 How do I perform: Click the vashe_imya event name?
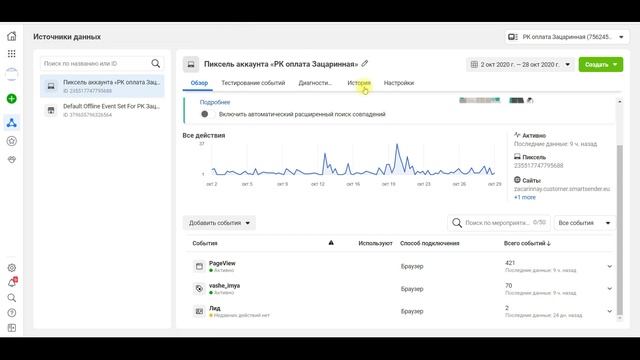coord(224,285)
